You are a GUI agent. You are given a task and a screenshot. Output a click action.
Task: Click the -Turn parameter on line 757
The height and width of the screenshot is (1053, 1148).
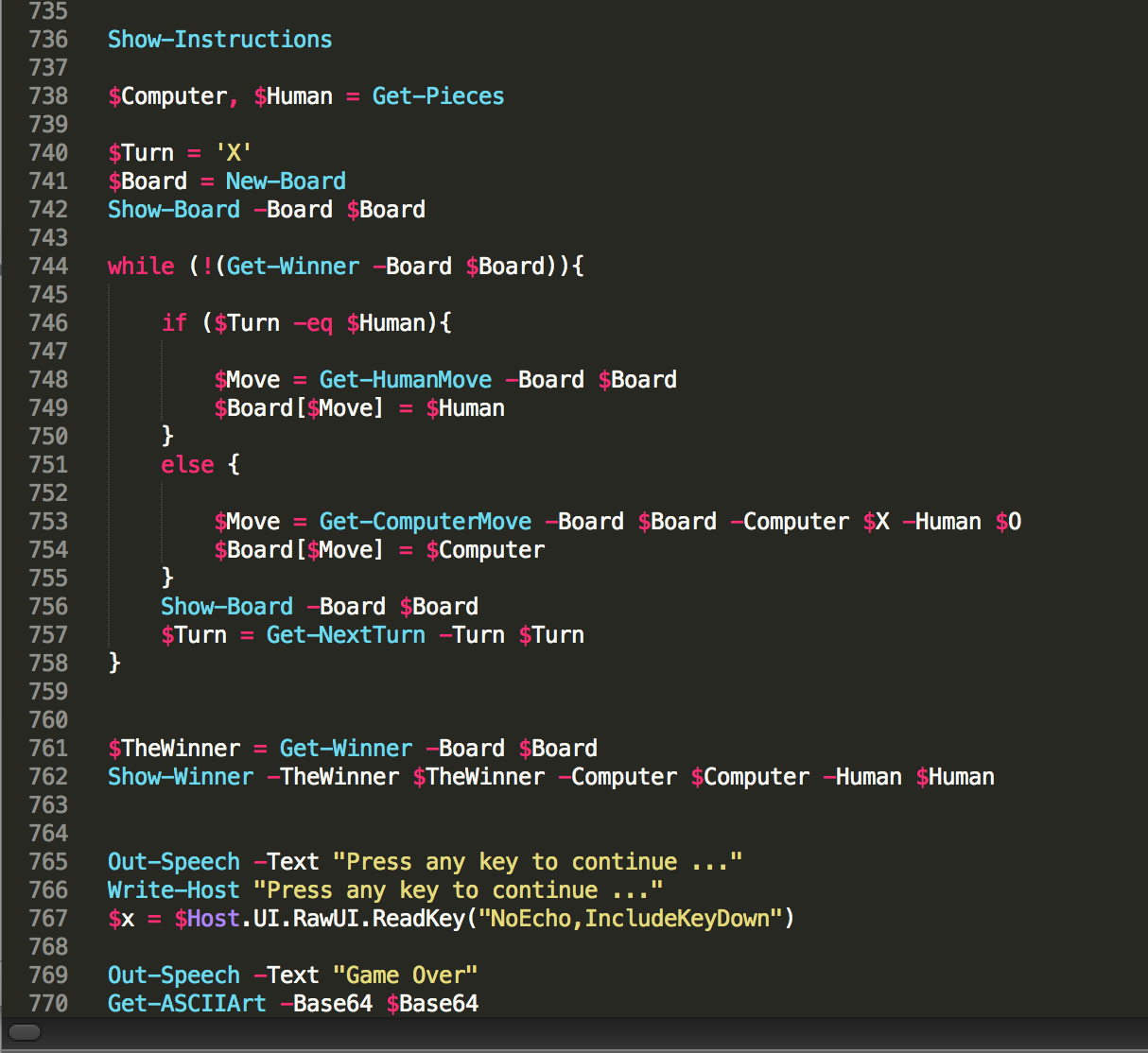(x=472, y=635)
